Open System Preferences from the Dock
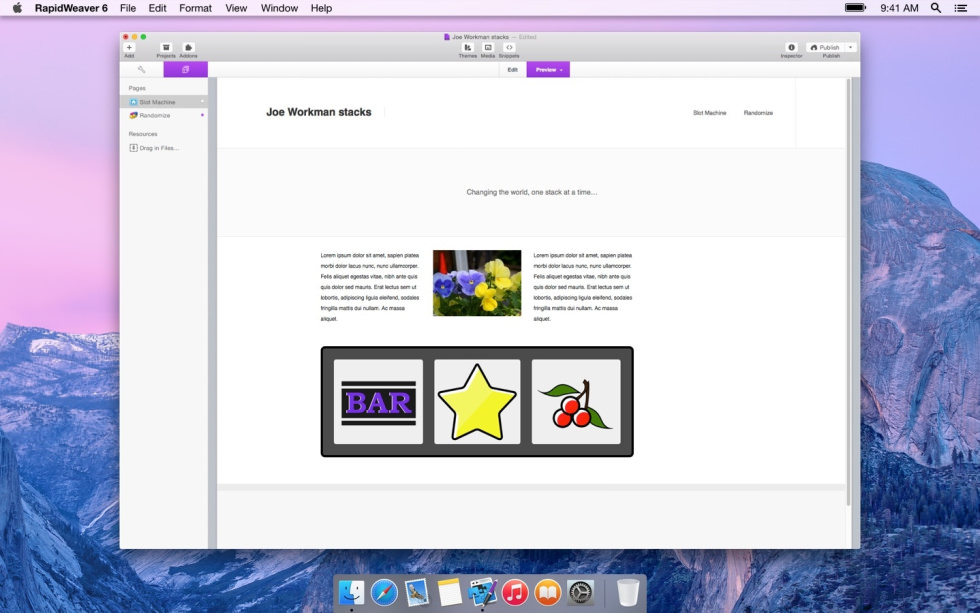The width and height of the screenshot is (980, 613). [580, 592]
